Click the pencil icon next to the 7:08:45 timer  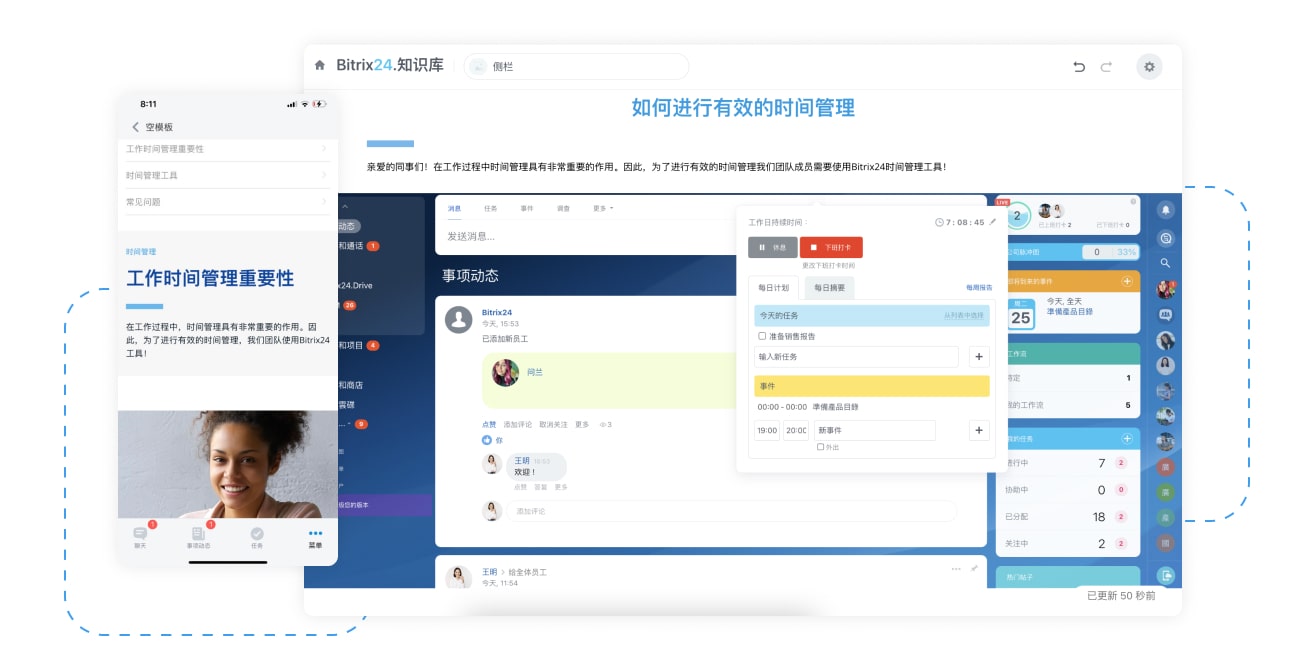[x=993, y=222]
